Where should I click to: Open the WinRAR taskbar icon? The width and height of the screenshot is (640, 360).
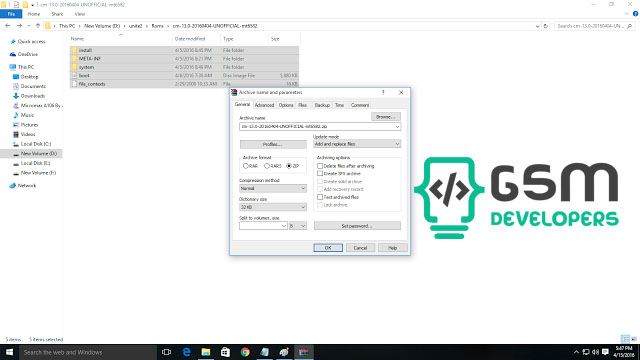pyautogui.click(x=304, y=352)
